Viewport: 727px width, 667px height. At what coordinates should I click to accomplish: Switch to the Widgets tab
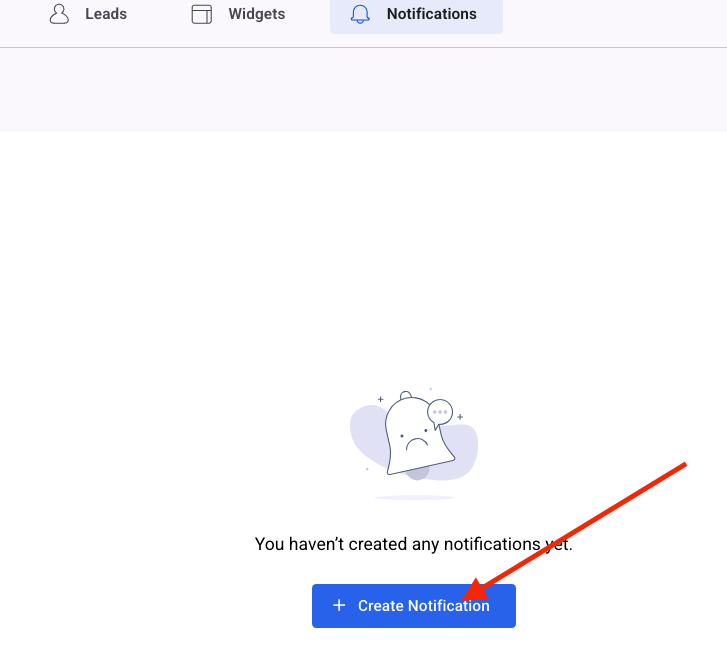pyautogui.click(x=256, y=15)
